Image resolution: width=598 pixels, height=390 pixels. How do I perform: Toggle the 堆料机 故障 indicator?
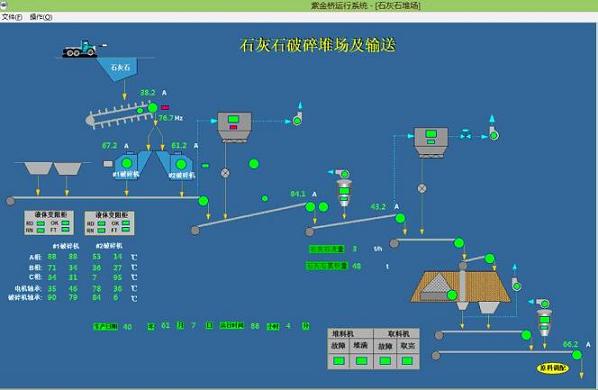pos(339,361)
